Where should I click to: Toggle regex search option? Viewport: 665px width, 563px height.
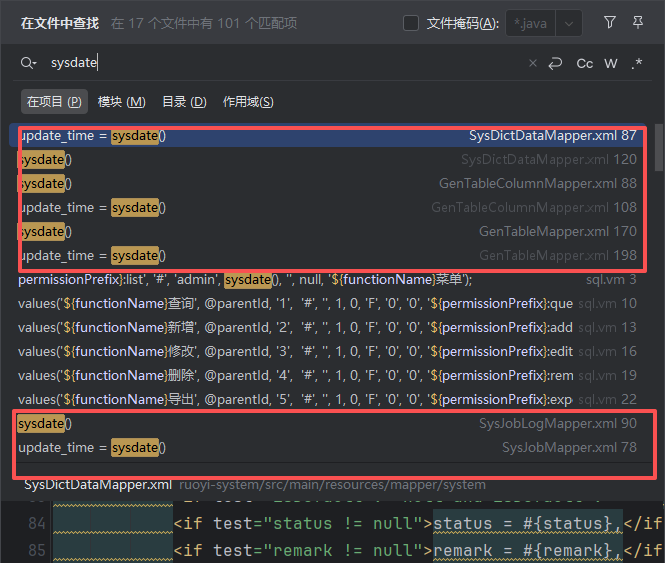point(636,64)
